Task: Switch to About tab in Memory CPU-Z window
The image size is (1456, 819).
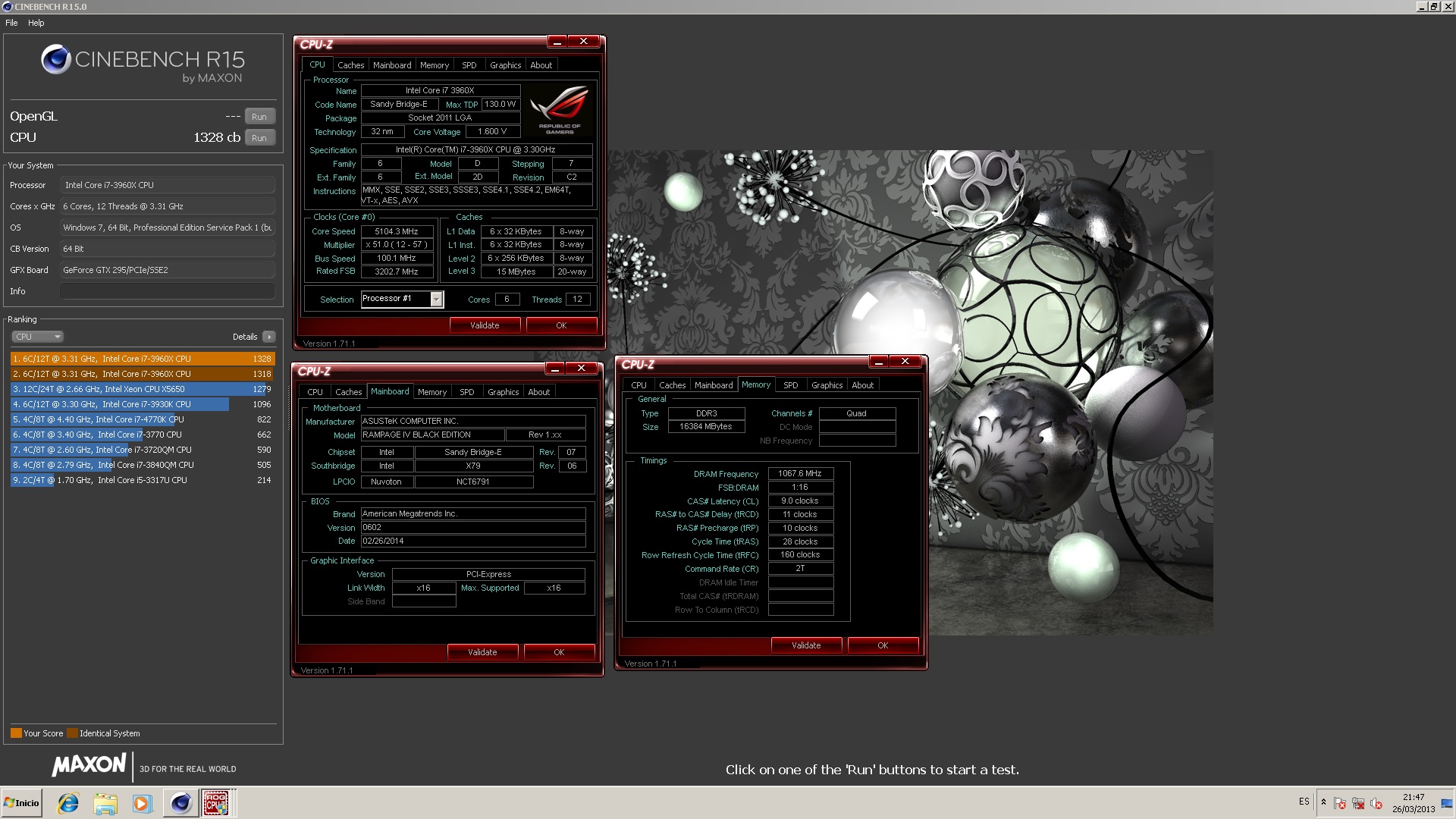Action: [863, 385]
